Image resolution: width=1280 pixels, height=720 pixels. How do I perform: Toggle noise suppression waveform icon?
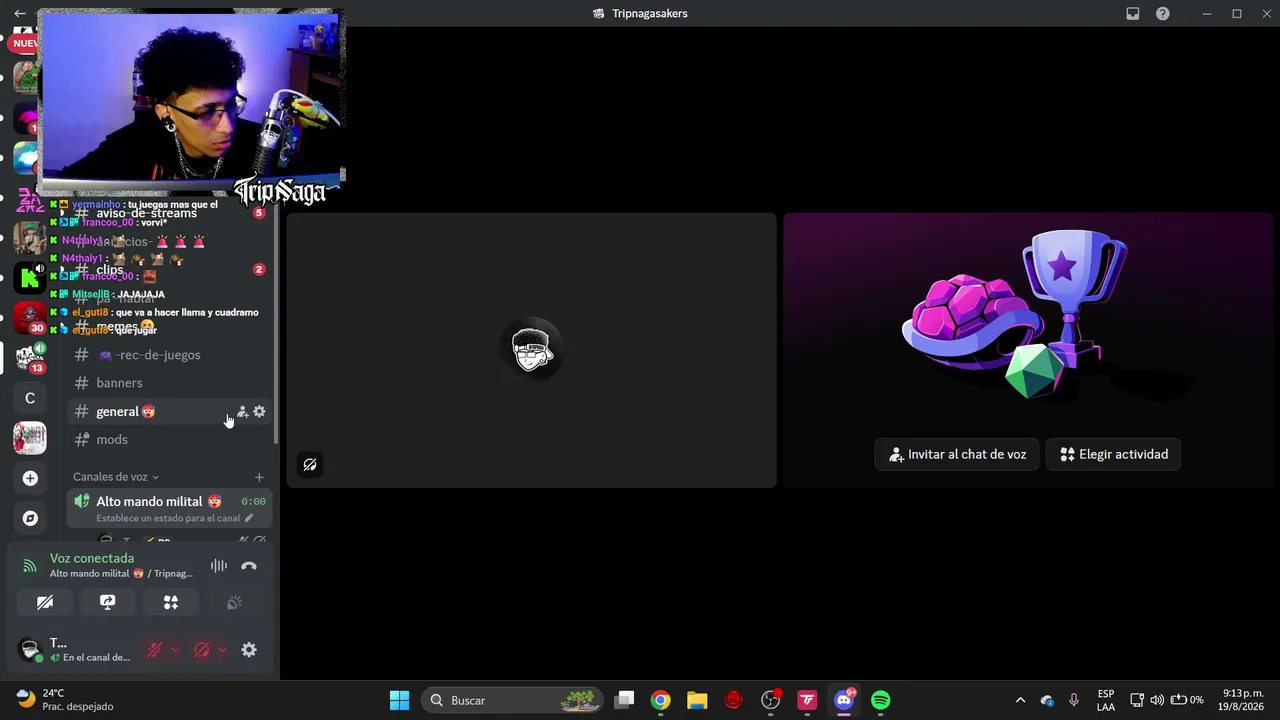coord(218,566)
